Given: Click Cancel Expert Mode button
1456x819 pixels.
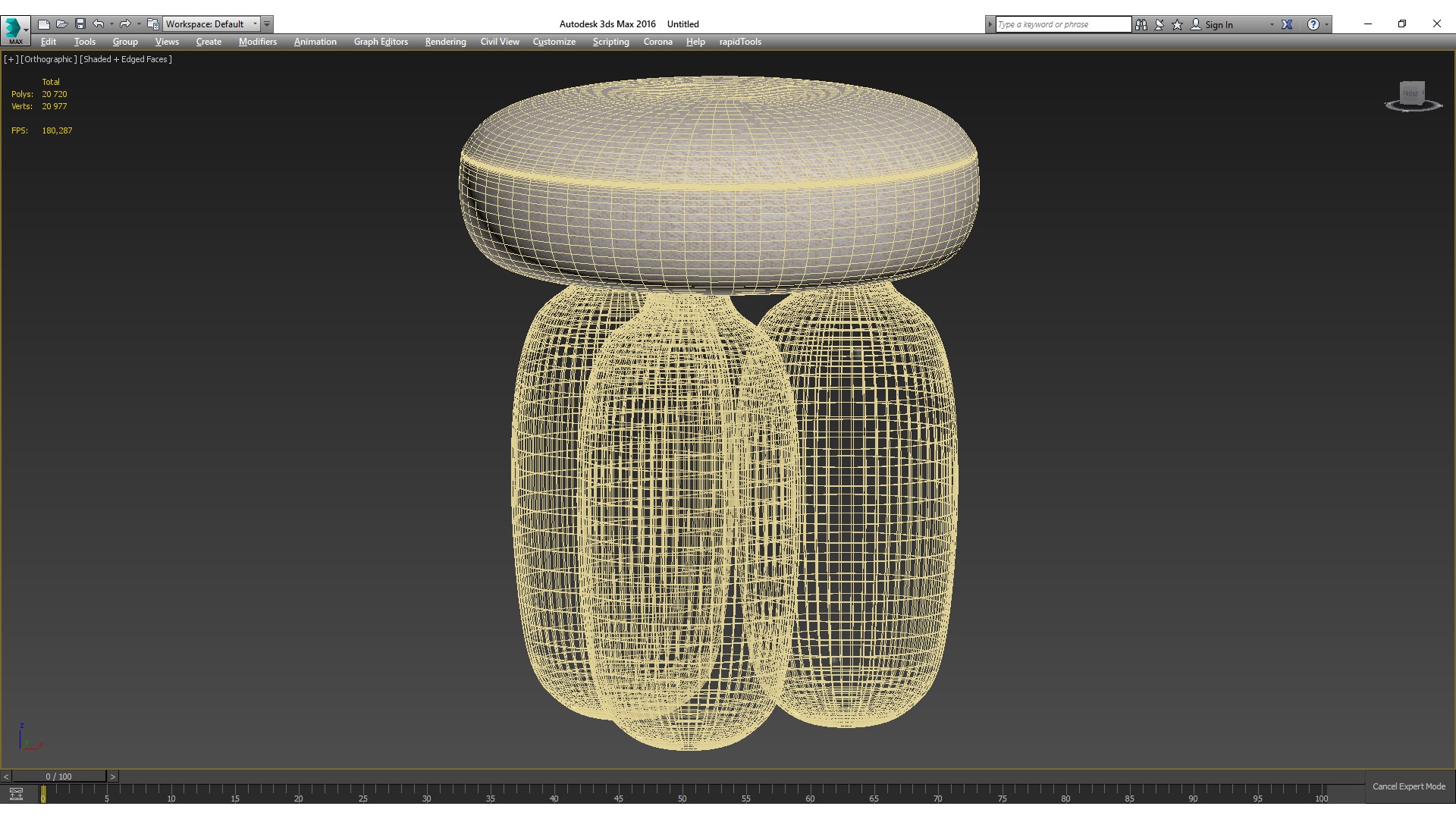Looking at the screenshot, I should pyautogui.click(x=1409, y=786).
